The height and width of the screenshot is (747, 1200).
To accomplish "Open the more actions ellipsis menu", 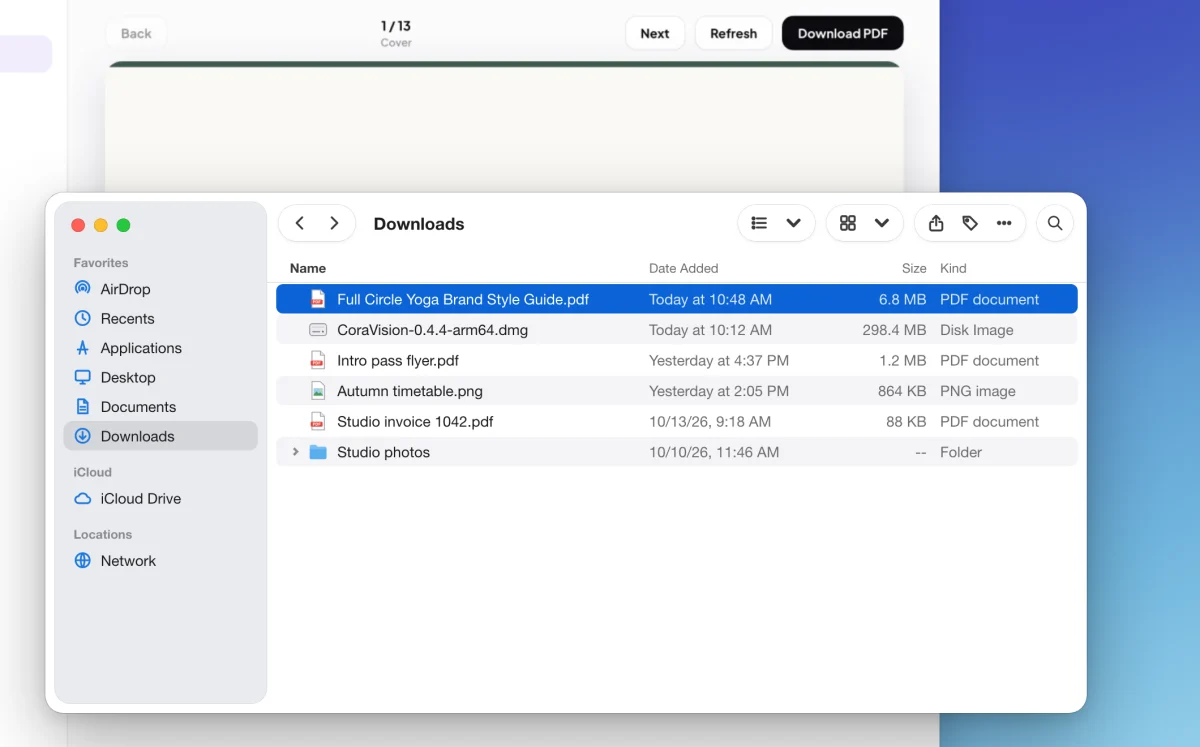I will tap(1004, 223).
